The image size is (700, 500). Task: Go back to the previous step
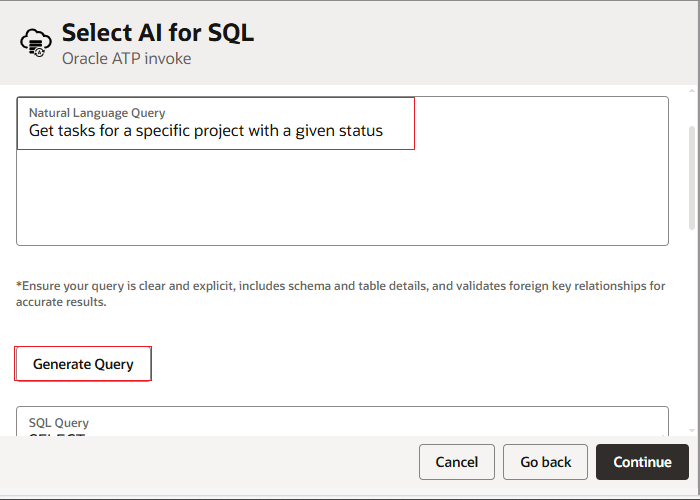coord(545,462)
